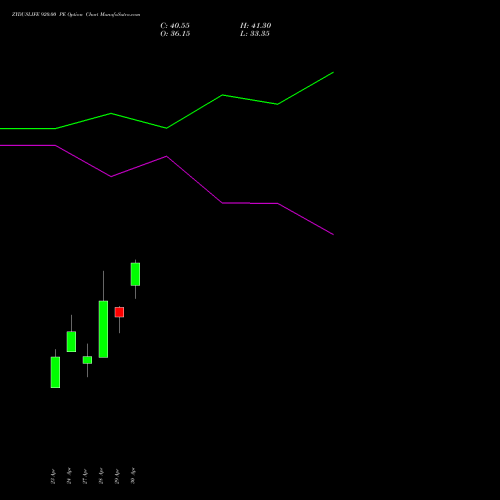
Task: Click the '23 Apr' date axis label
Action: coord(53,476)
